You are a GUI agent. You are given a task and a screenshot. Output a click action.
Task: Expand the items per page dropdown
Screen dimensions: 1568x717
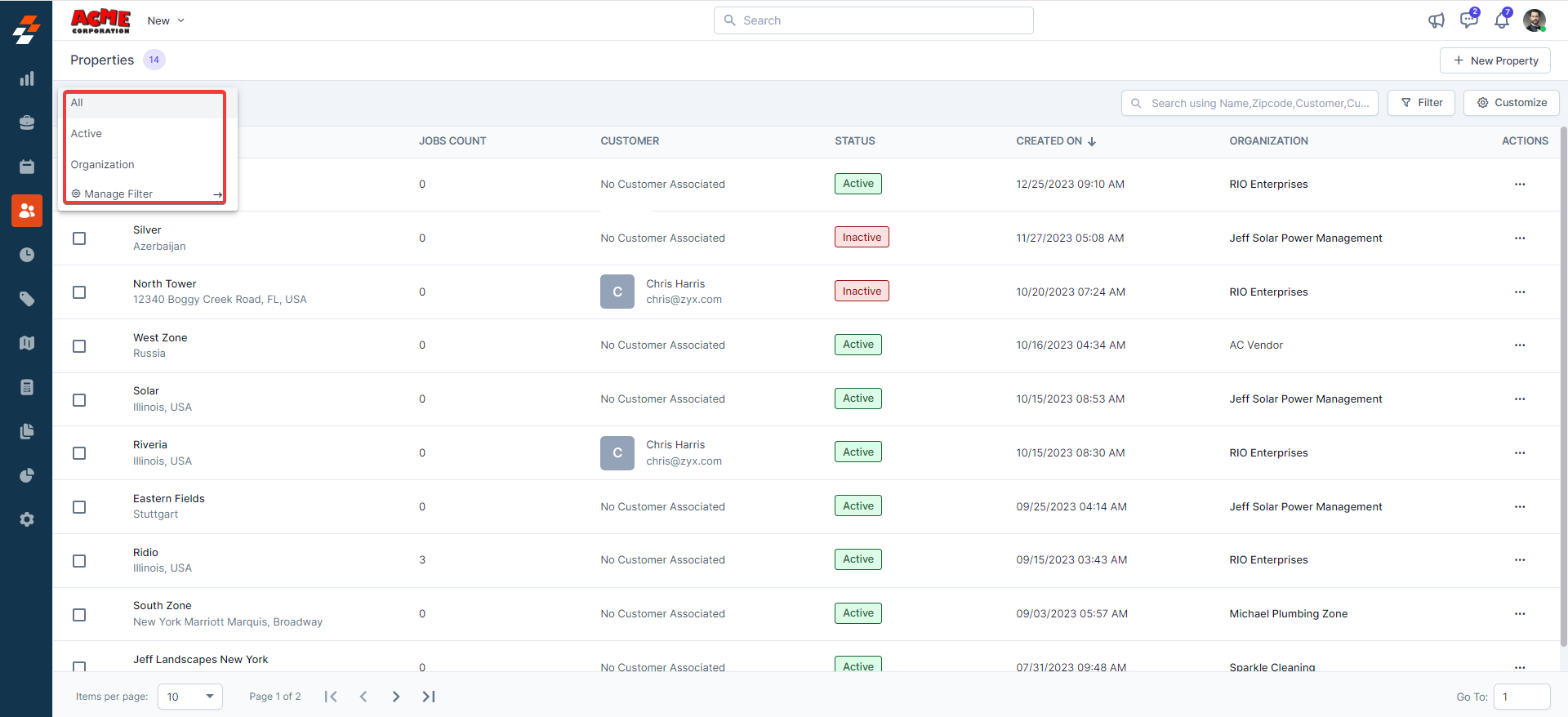click(190, 697)
